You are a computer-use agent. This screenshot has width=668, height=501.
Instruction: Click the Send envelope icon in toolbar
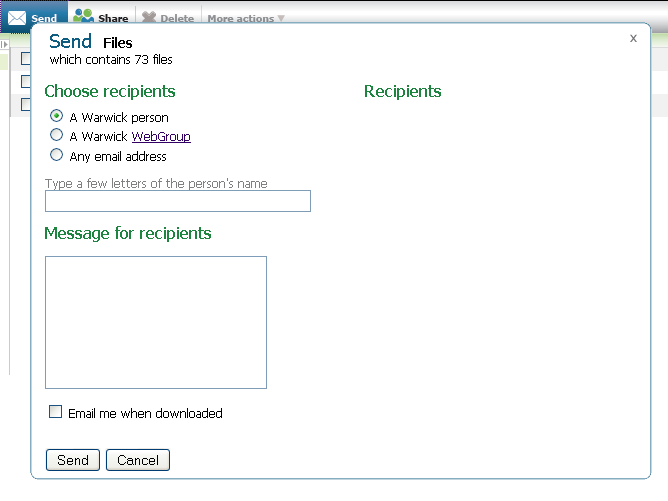17,18
